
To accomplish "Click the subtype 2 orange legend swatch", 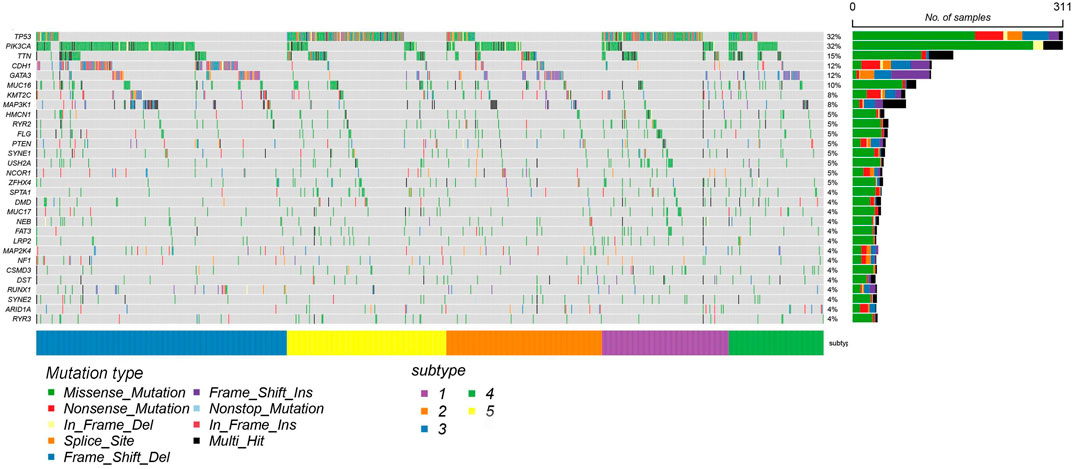I will tap(425, 411).
